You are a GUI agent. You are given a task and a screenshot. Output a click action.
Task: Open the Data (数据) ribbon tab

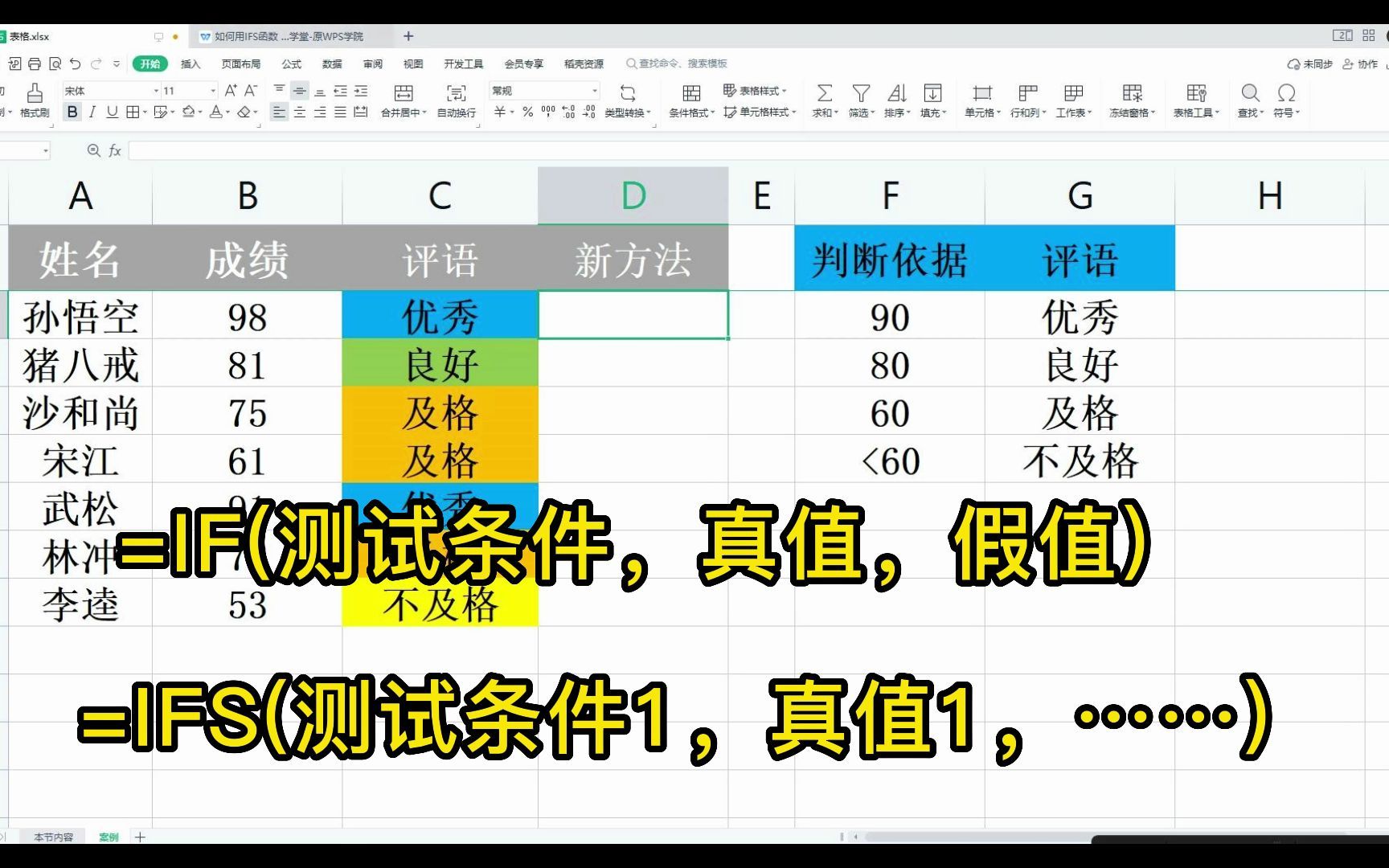332,63
